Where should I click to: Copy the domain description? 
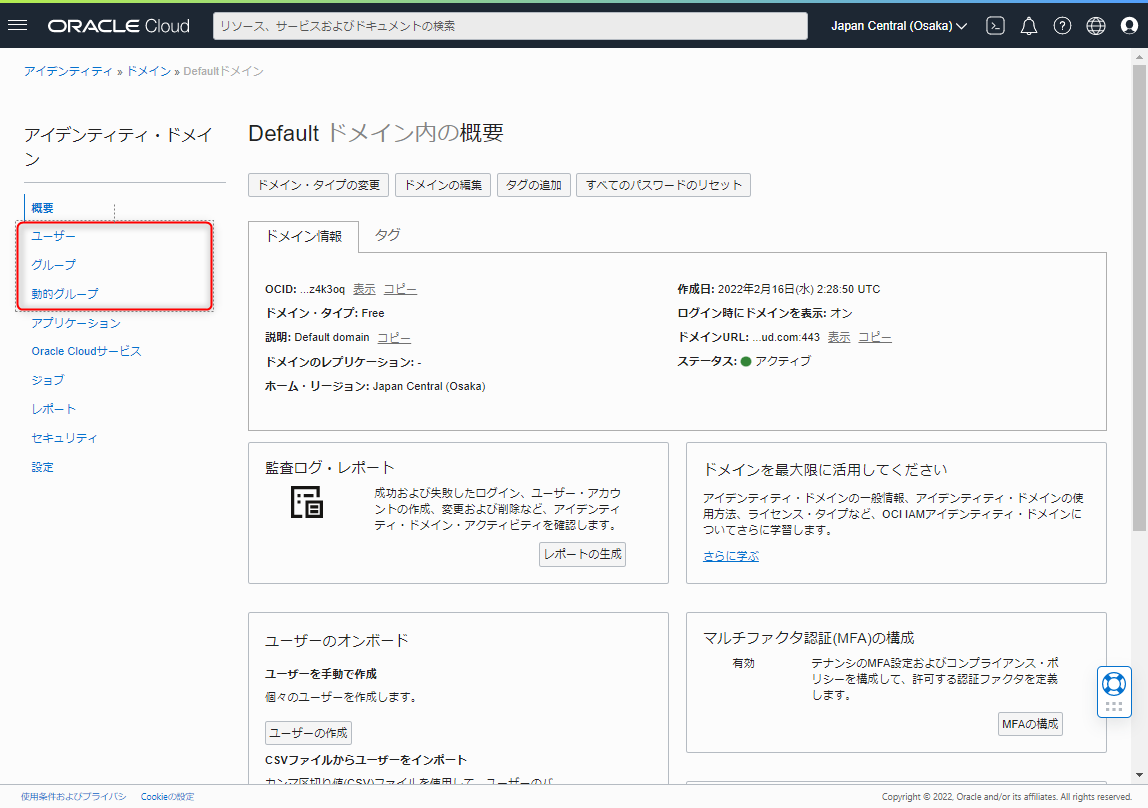pyautogui.click(x=394, y=337)
